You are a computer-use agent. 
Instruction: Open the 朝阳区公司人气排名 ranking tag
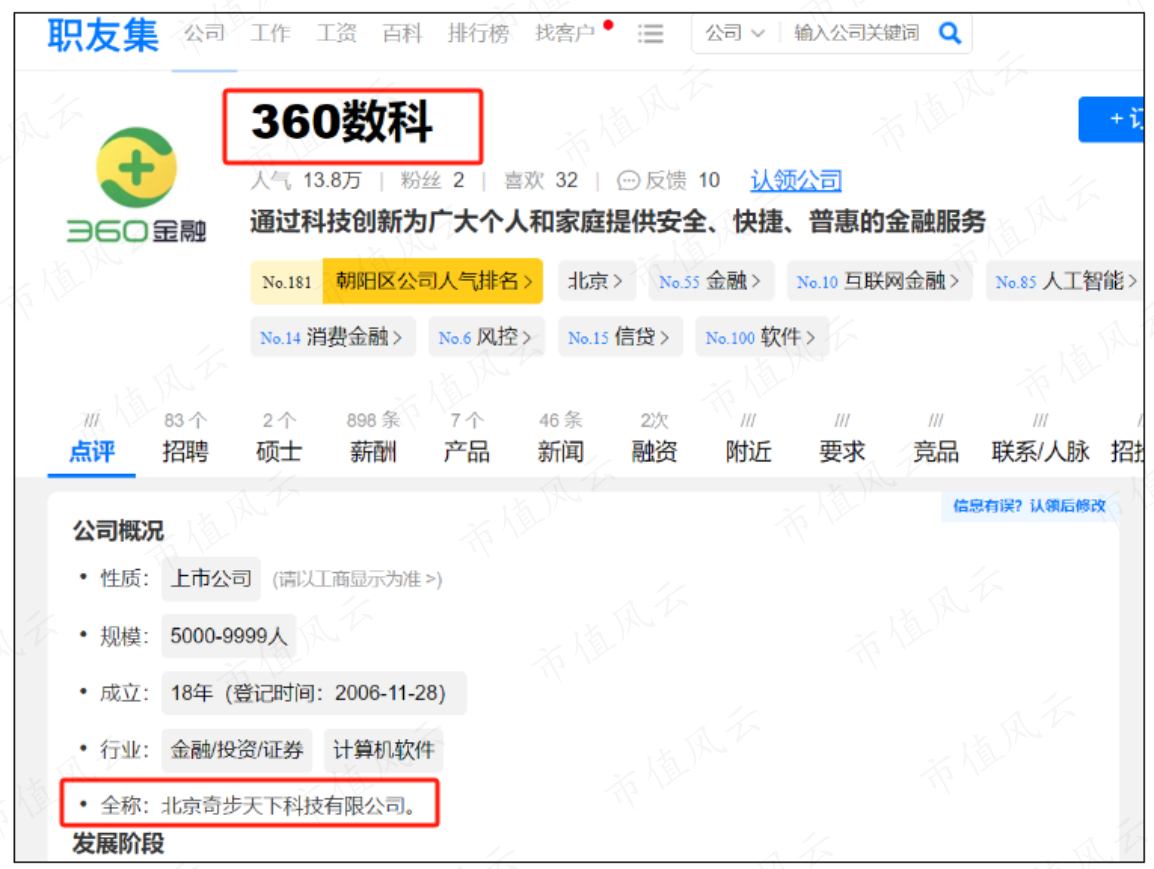[x=397, y=281]
